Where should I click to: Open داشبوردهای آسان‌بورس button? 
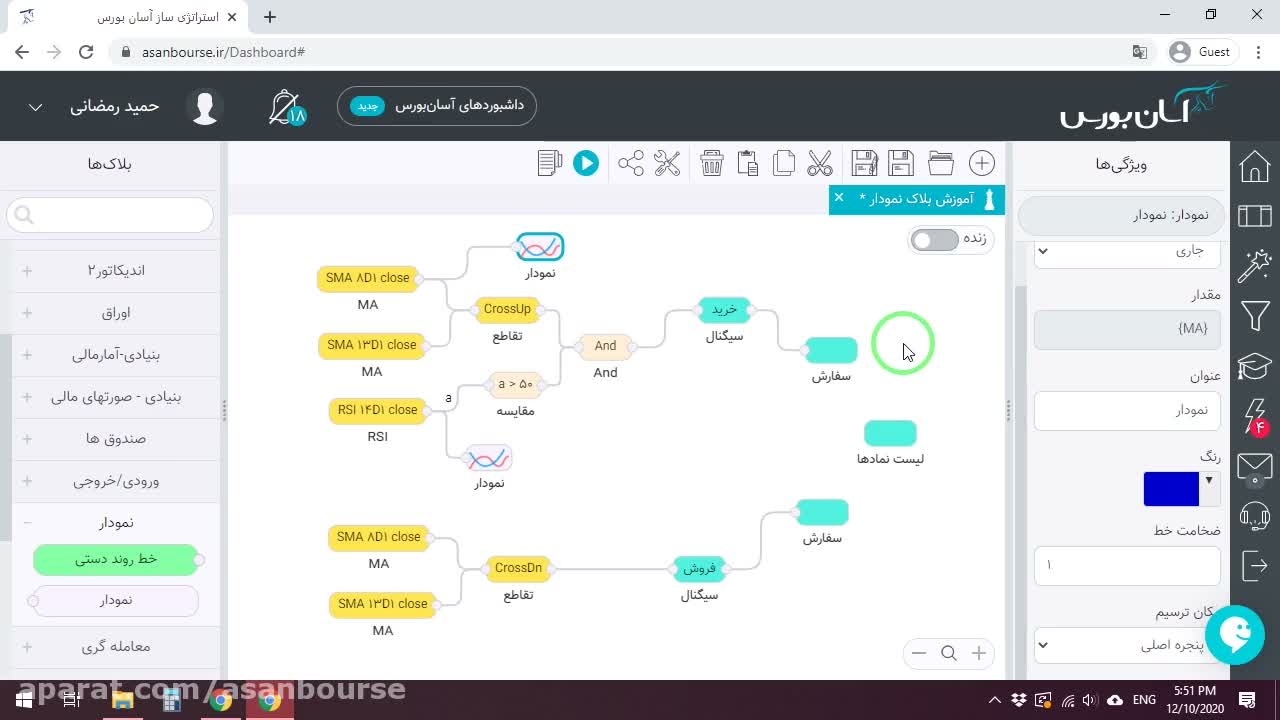[437, 106]
